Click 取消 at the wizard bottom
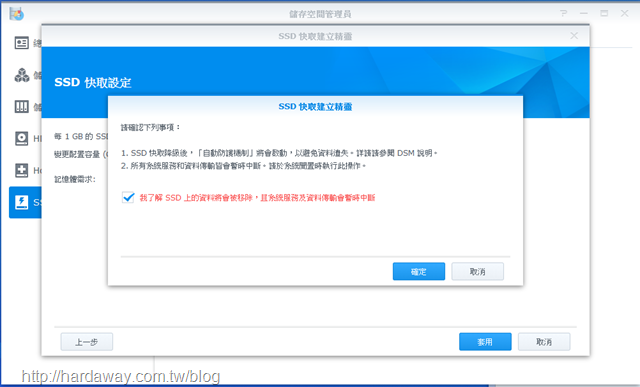Screen dimensions: 640x387 pyautogui.click(x=544, y=342)
